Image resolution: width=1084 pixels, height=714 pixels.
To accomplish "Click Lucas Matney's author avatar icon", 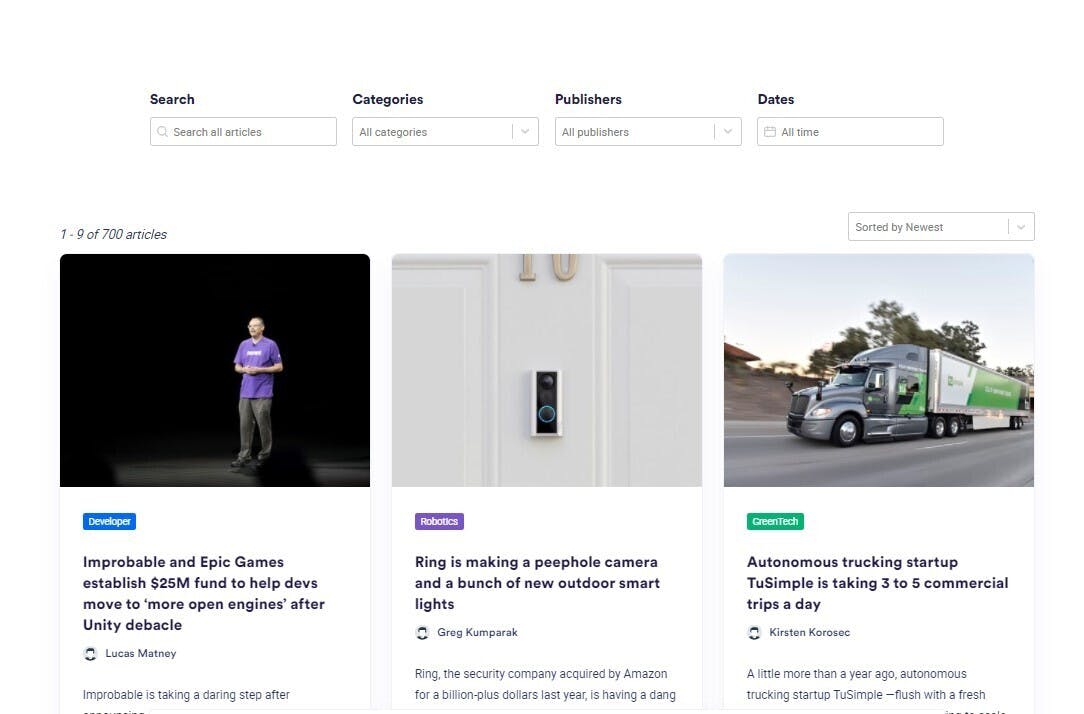I will 90,654.
